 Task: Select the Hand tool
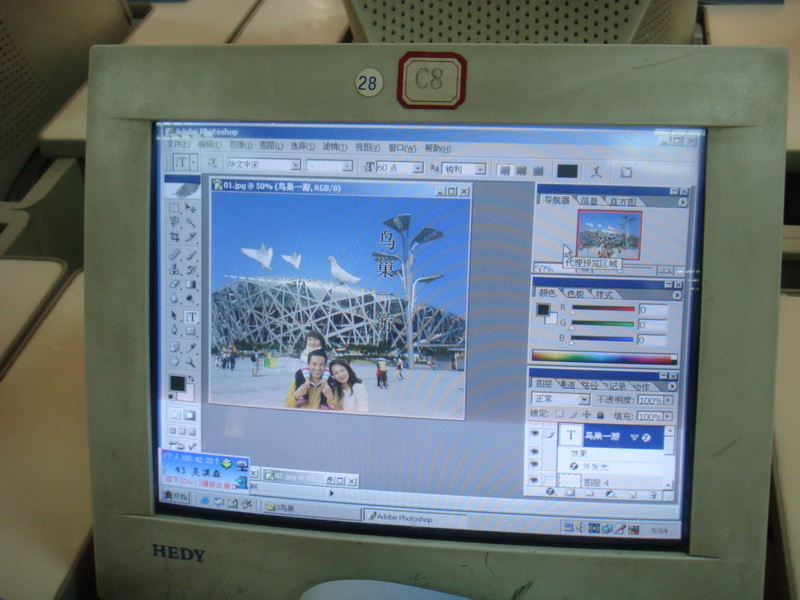pyautogui.click(x=175, y=361)
